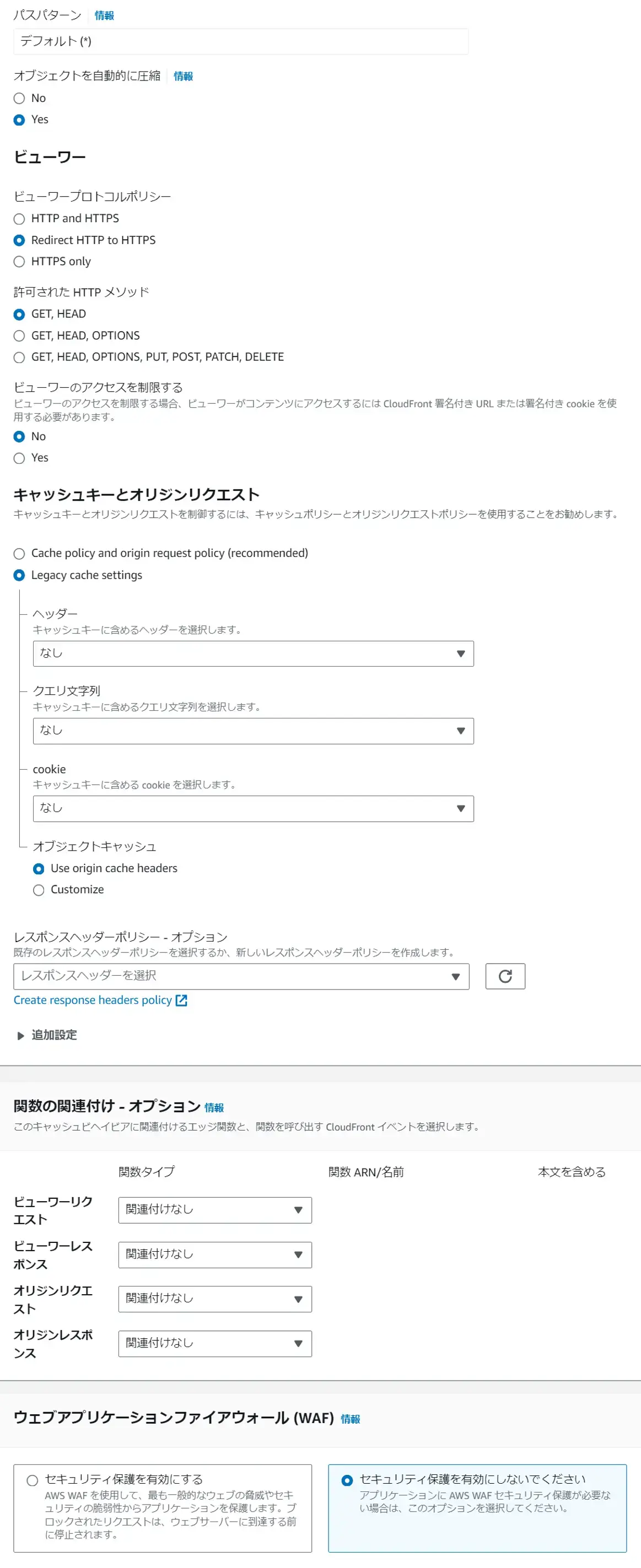Open オリジンリクエスト function type dropdown
641x1568 pixels.
click(x=215, y=1299)
